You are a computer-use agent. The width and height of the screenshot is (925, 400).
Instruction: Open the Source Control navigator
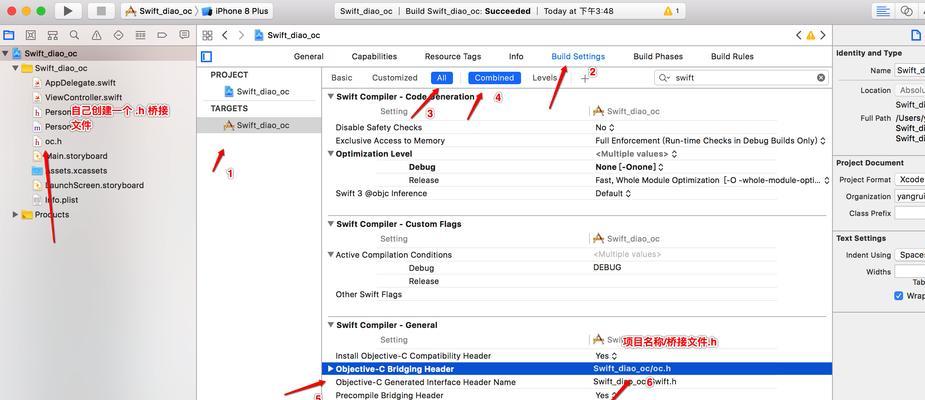[x=31, y=35]
